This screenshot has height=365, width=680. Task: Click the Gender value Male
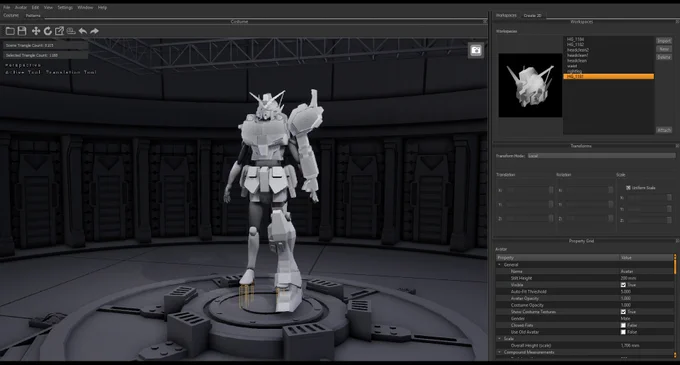pos(625,319)
